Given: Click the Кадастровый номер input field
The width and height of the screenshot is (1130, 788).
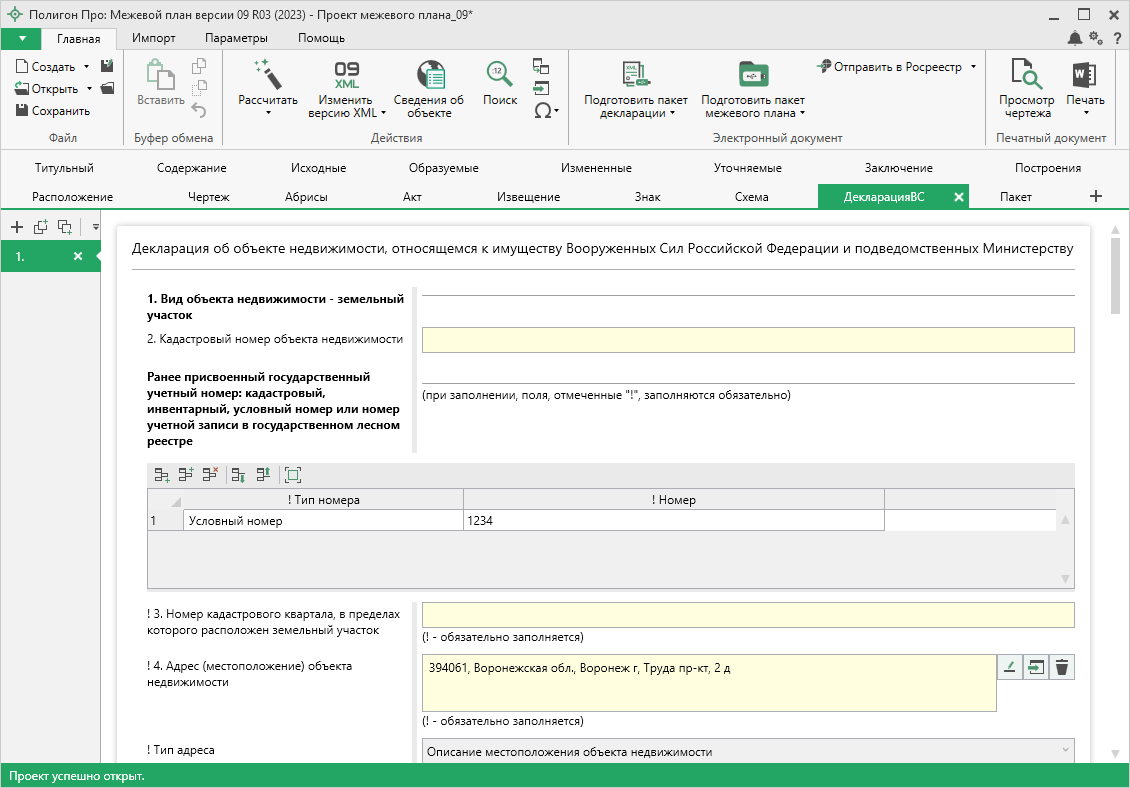Looking at the screenshot, I should (747, 340).
